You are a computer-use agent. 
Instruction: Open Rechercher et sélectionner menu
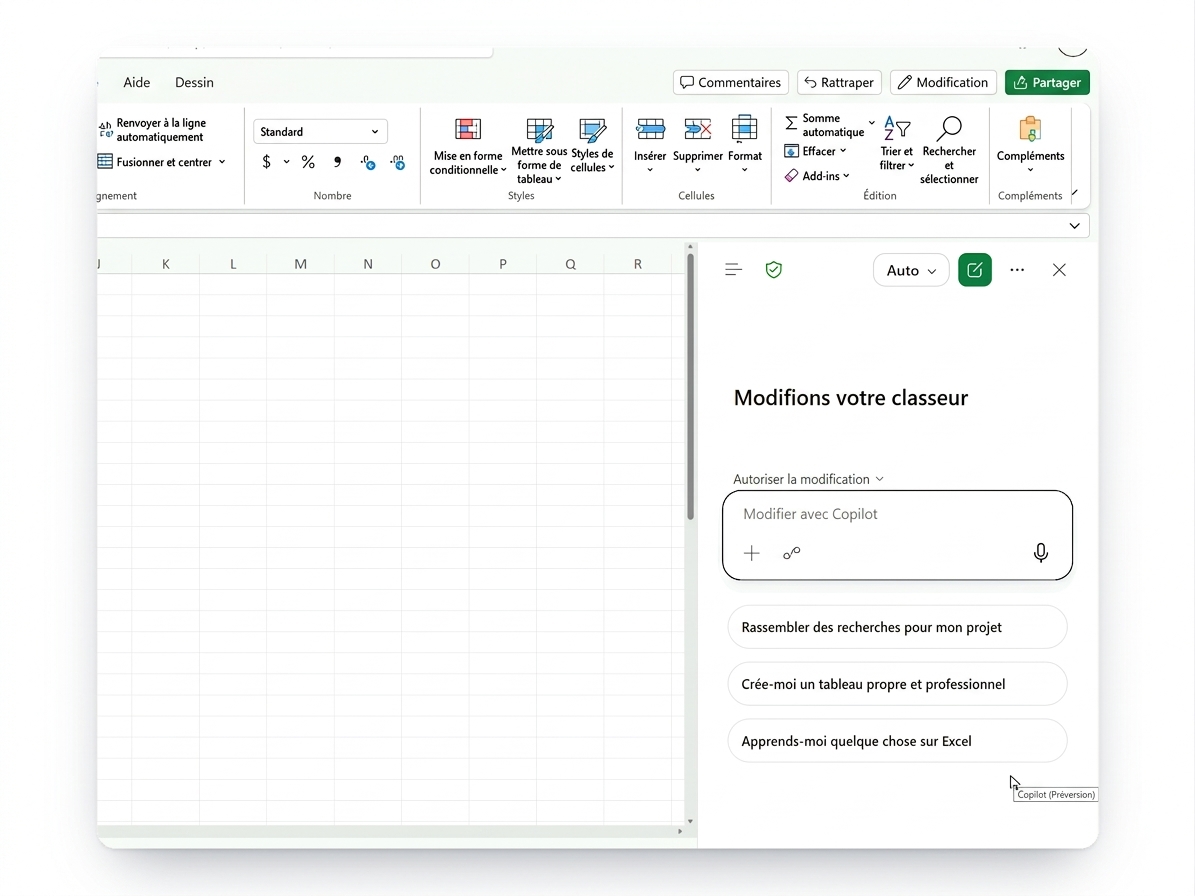click(x=949, y=150)
